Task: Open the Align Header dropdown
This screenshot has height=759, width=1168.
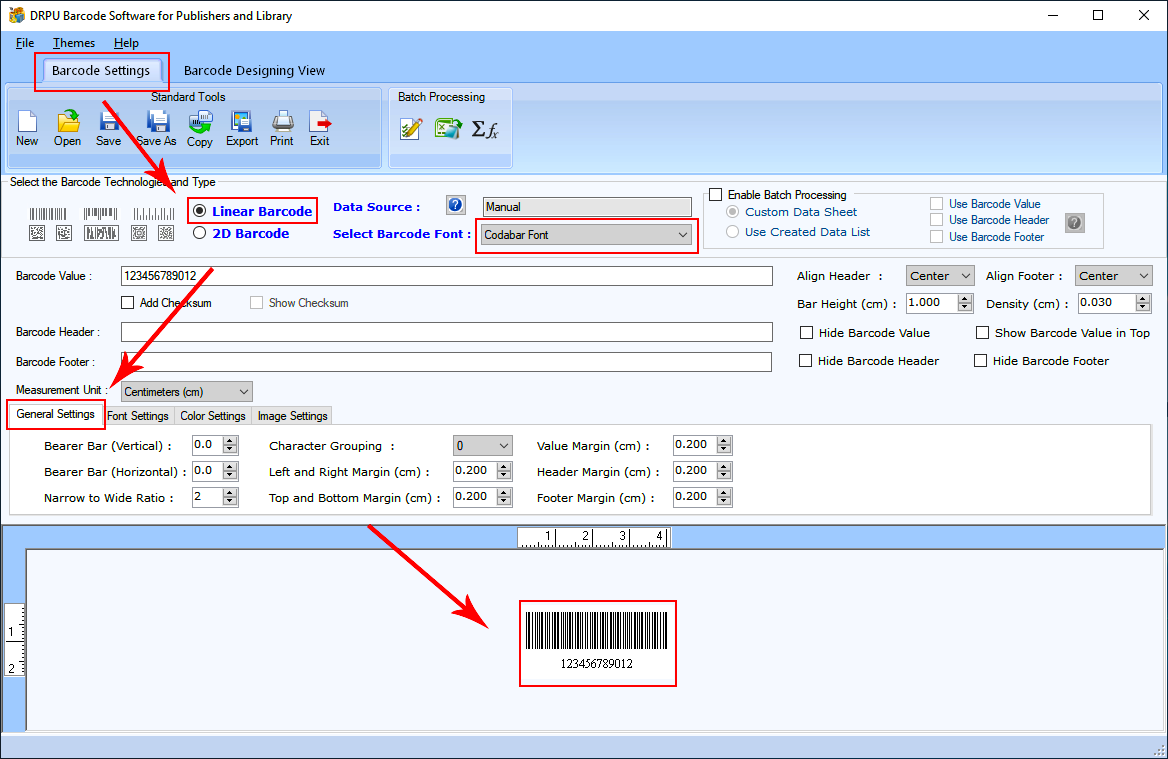Action: pos(940,276)
